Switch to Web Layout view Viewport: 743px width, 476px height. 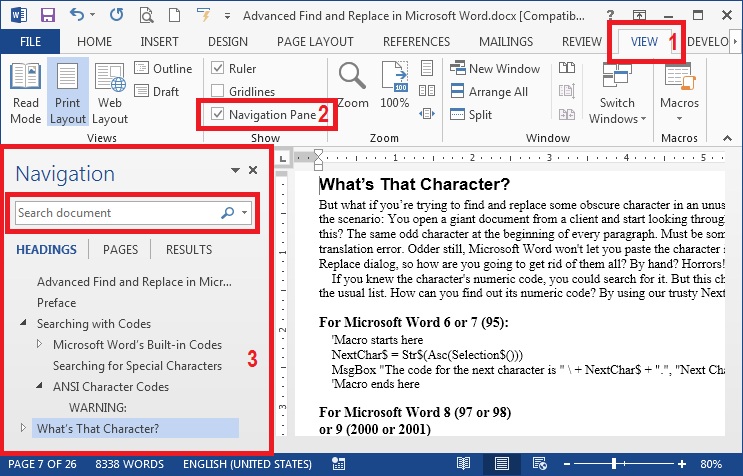[110, 93]
